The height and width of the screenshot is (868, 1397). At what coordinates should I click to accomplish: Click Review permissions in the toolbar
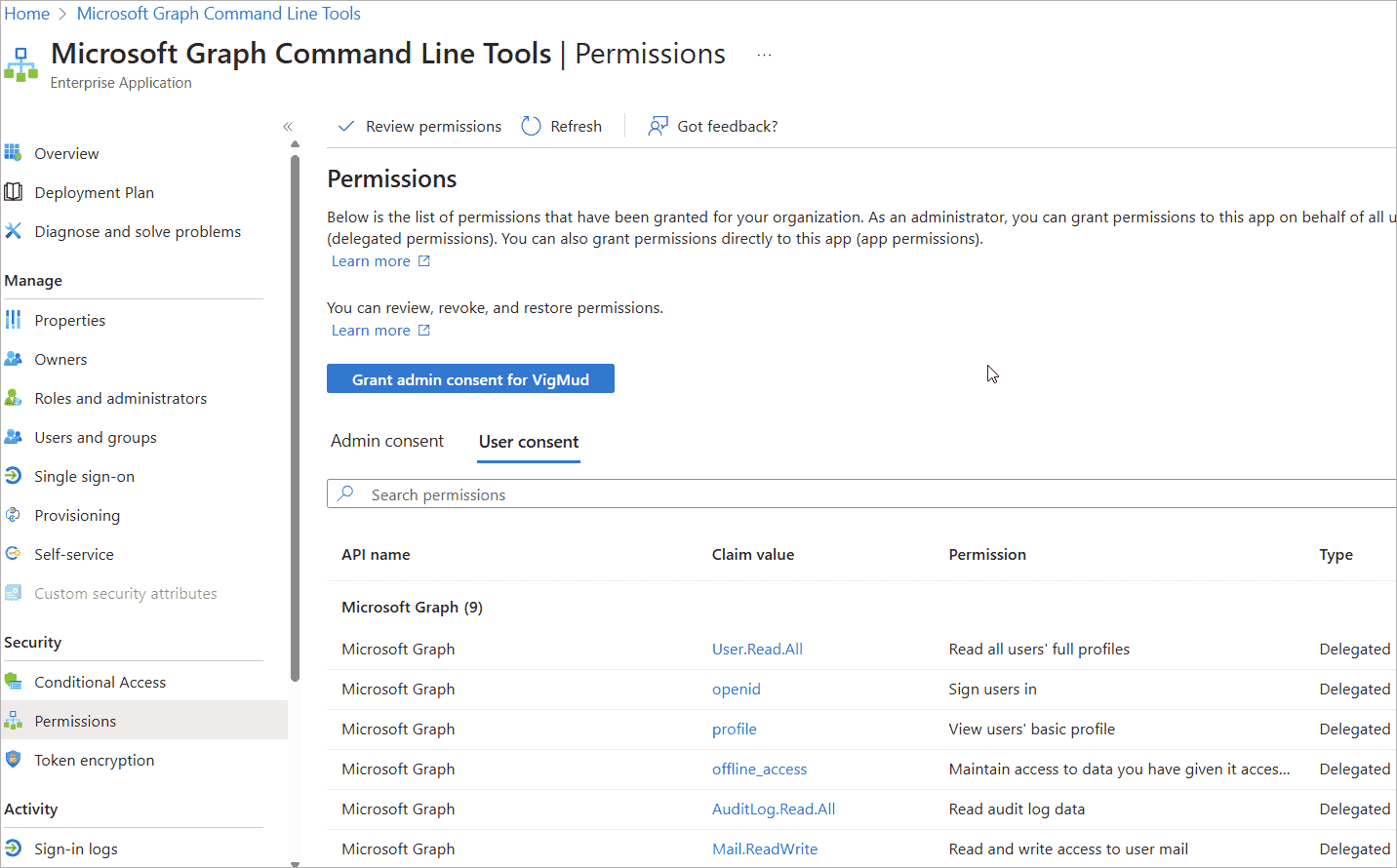point(419,127)
